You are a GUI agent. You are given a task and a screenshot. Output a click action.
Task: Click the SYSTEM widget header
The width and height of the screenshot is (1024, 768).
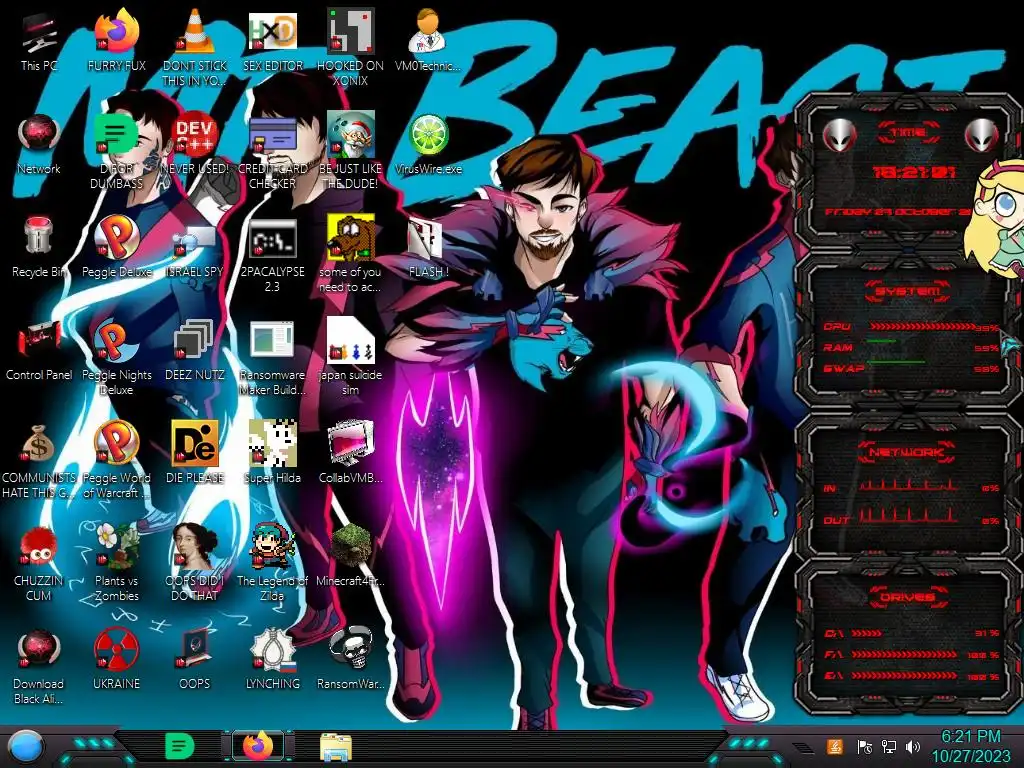click(x=908, y=291)
